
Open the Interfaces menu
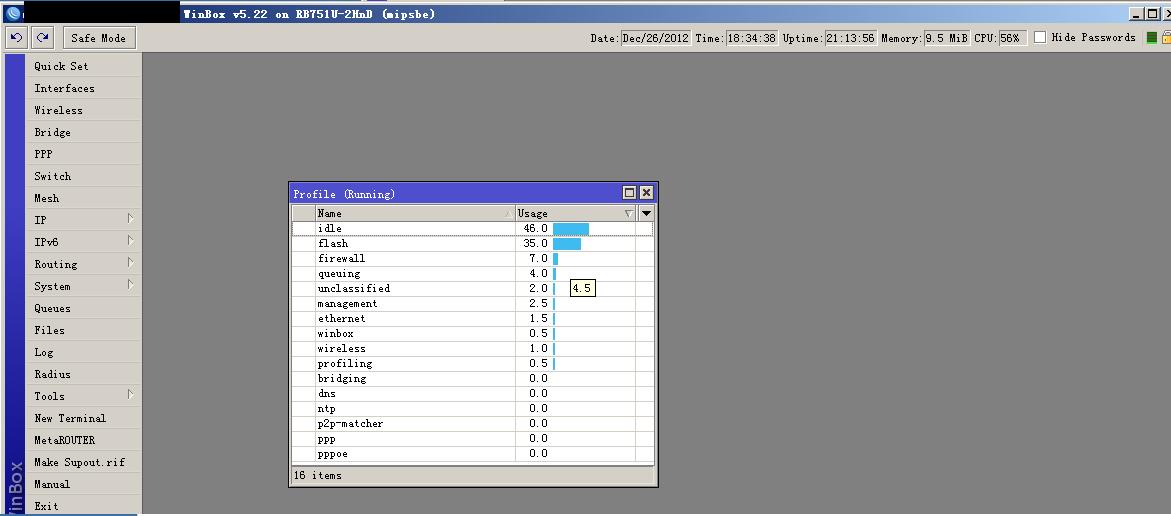[83, 88]
